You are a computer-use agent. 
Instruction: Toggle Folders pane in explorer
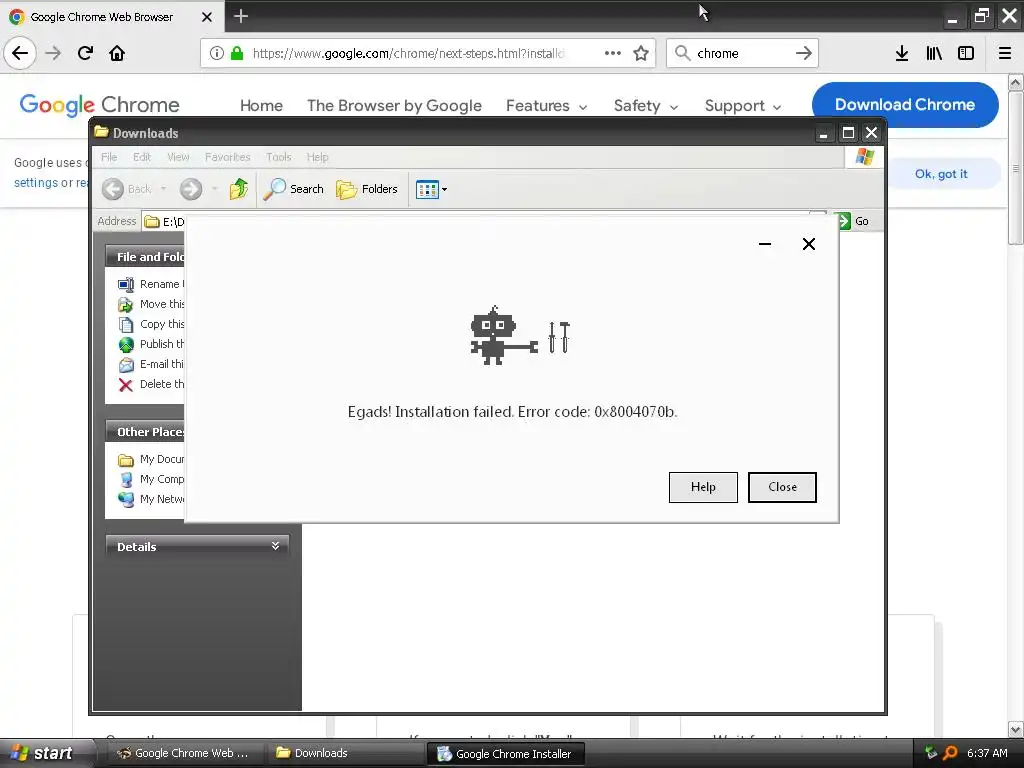click(366, 189)
